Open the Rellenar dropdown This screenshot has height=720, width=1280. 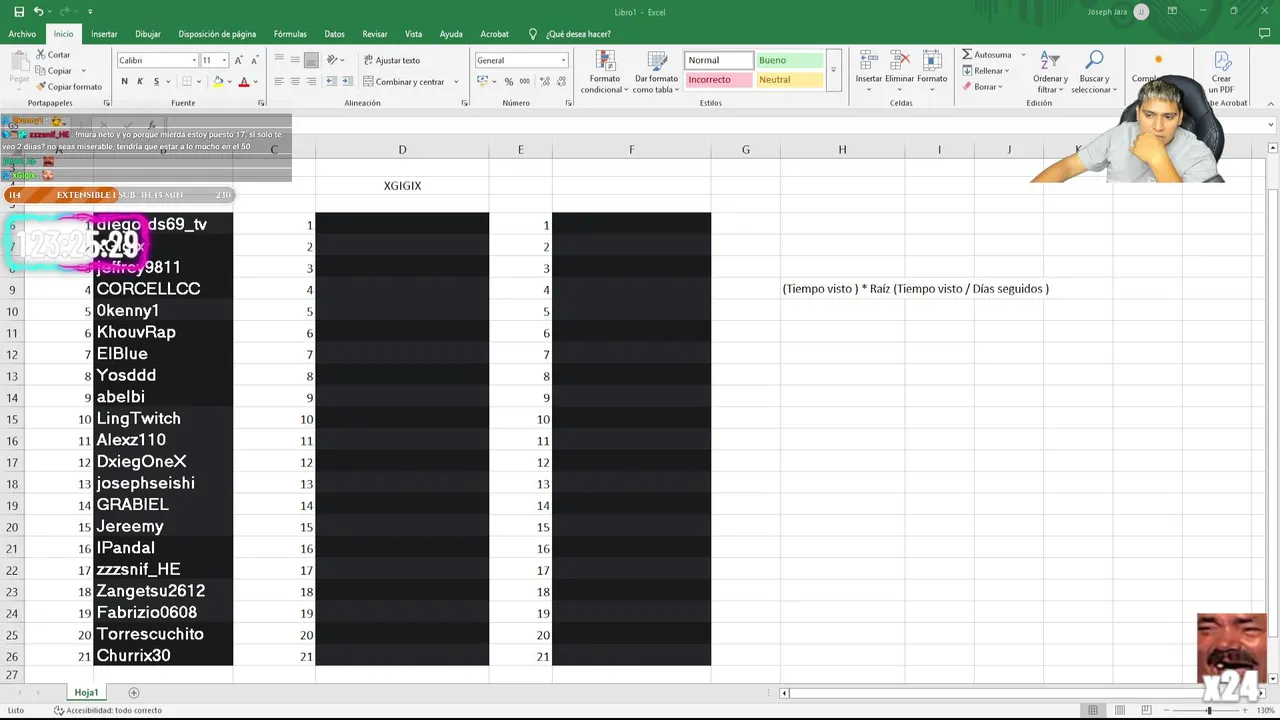click(x=986, y=71)
